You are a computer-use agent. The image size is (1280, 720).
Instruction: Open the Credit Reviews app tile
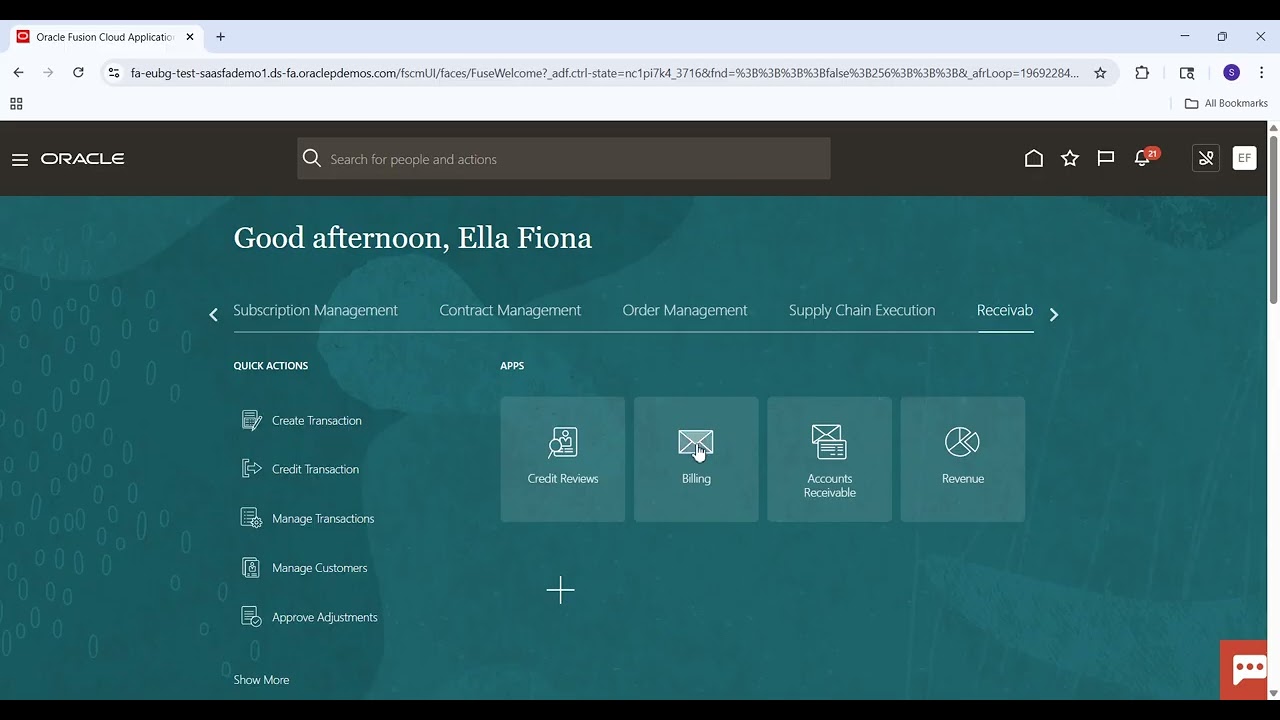(563, 459)
